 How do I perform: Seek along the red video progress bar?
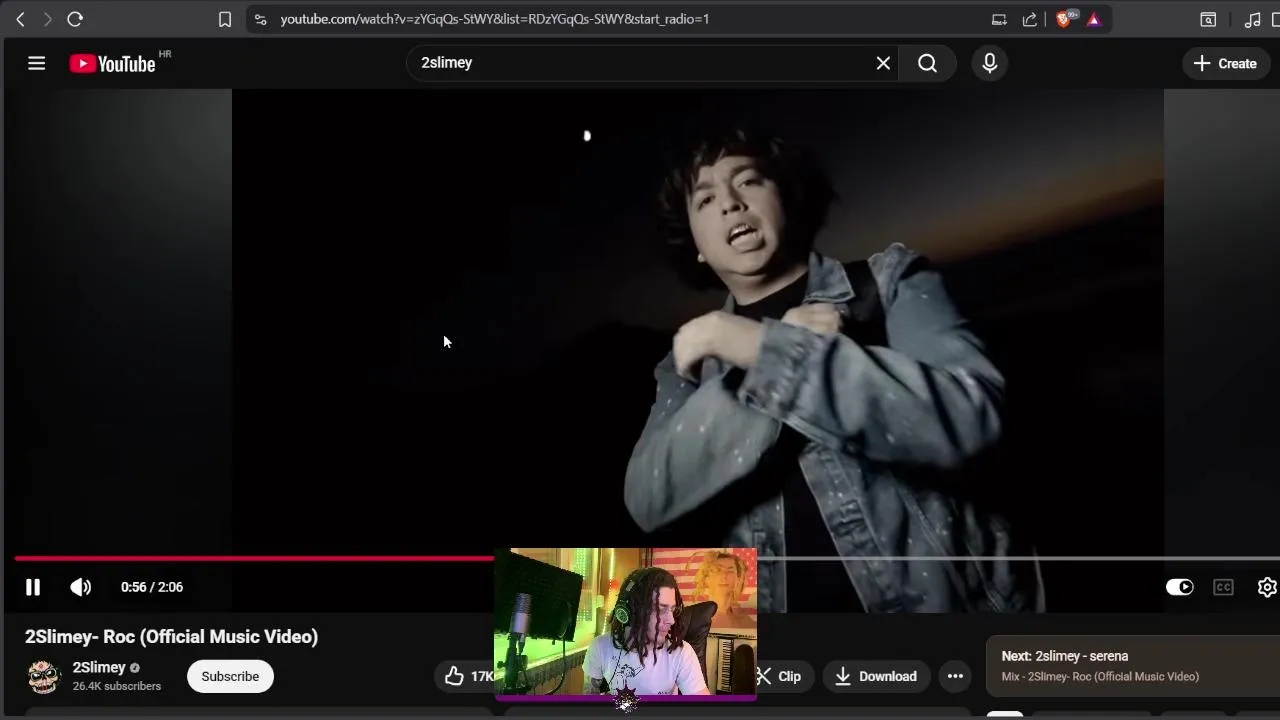(x=254, y=558)
